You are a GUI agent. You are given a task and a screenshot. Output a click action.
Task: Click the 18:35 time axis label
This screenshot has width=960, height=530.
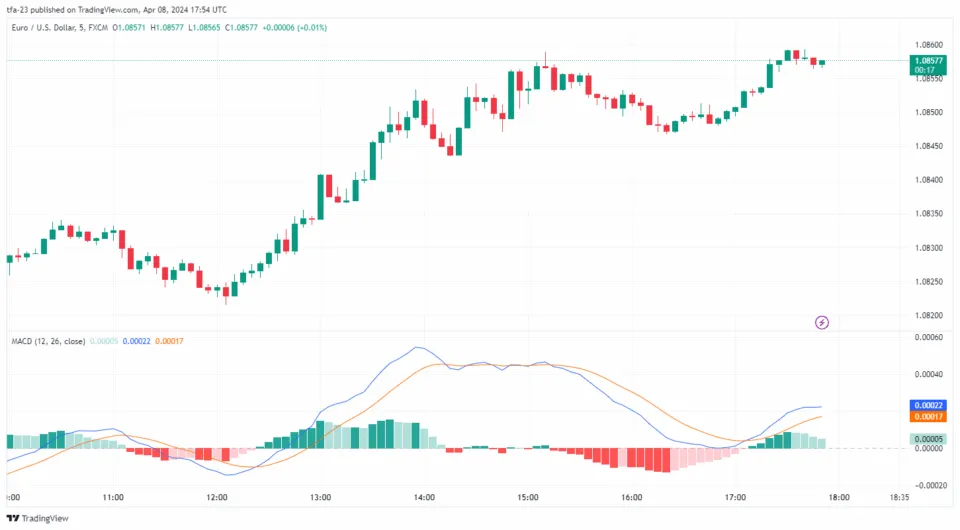tap(899, 496)
